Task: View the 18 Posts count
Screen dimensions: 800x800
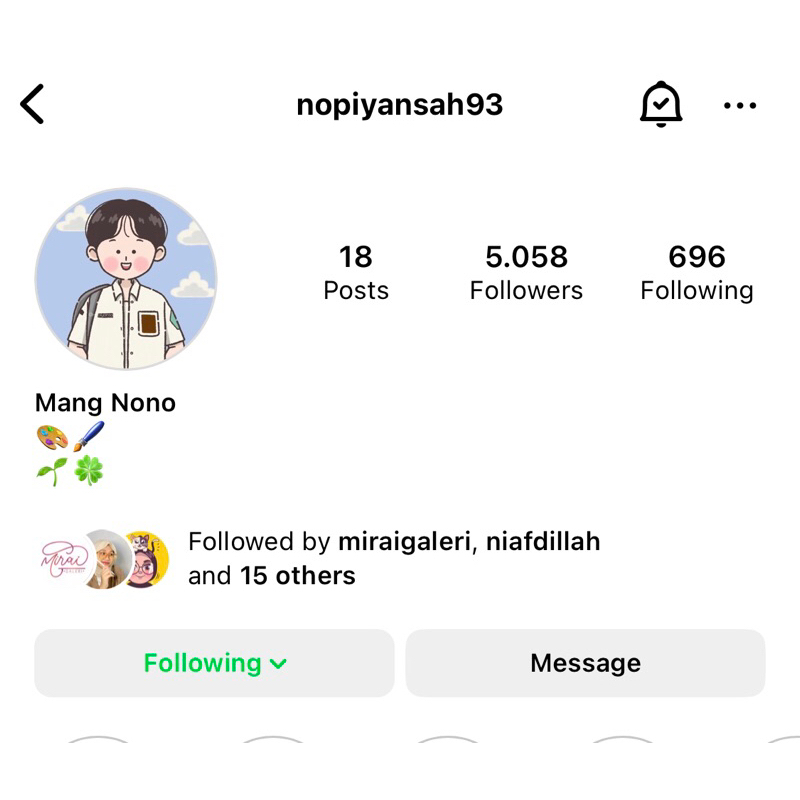Action: 356,272
